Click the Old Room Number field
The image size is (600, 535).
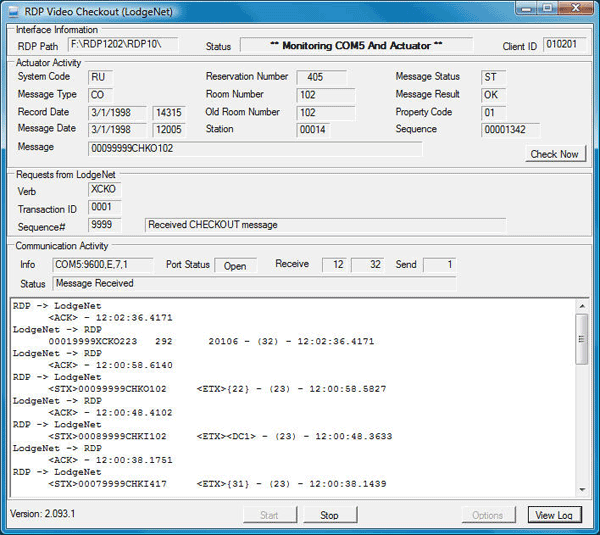tap(326, 113)
